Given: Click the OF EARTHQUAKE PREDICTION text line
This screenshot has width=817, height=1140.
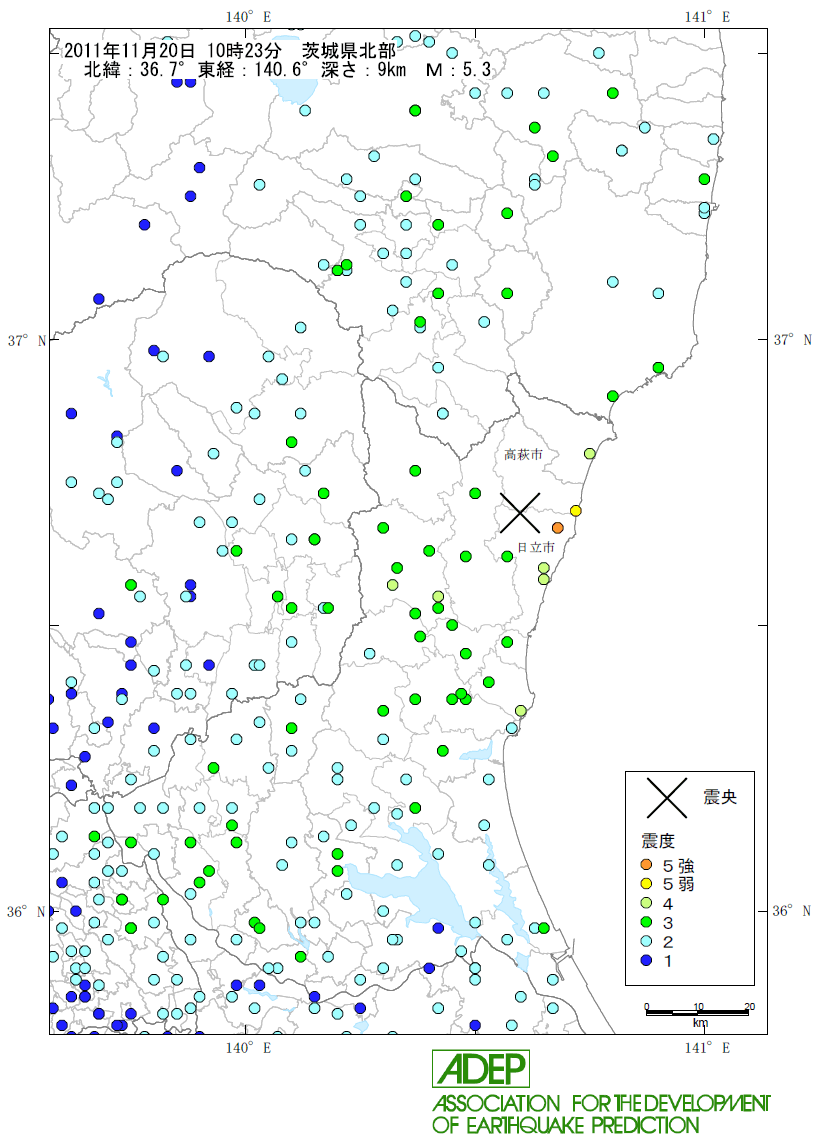Looking at the screenshot, I should coord(566,1125).
